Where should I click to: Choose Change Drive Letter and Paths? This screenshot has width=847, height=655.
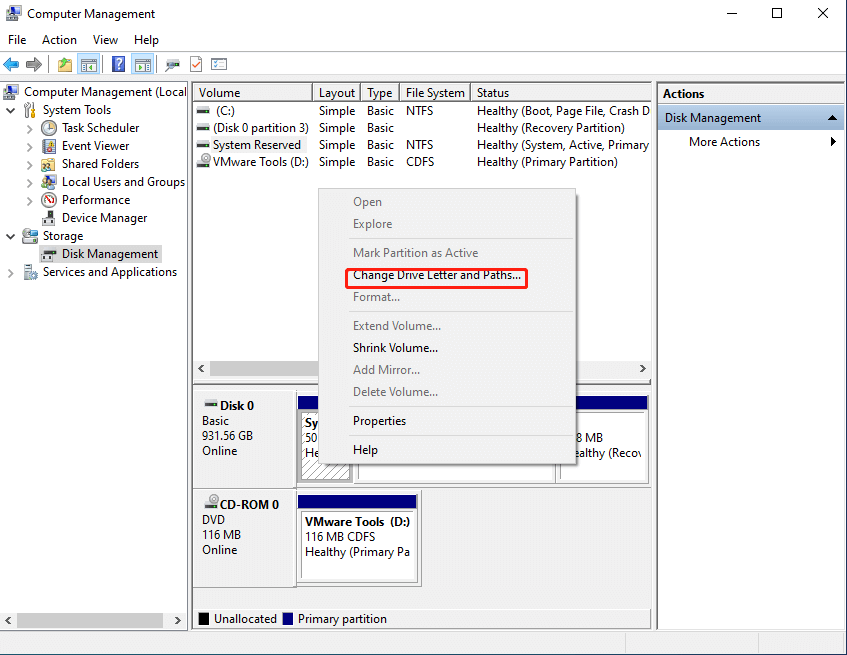pos(436,275)
